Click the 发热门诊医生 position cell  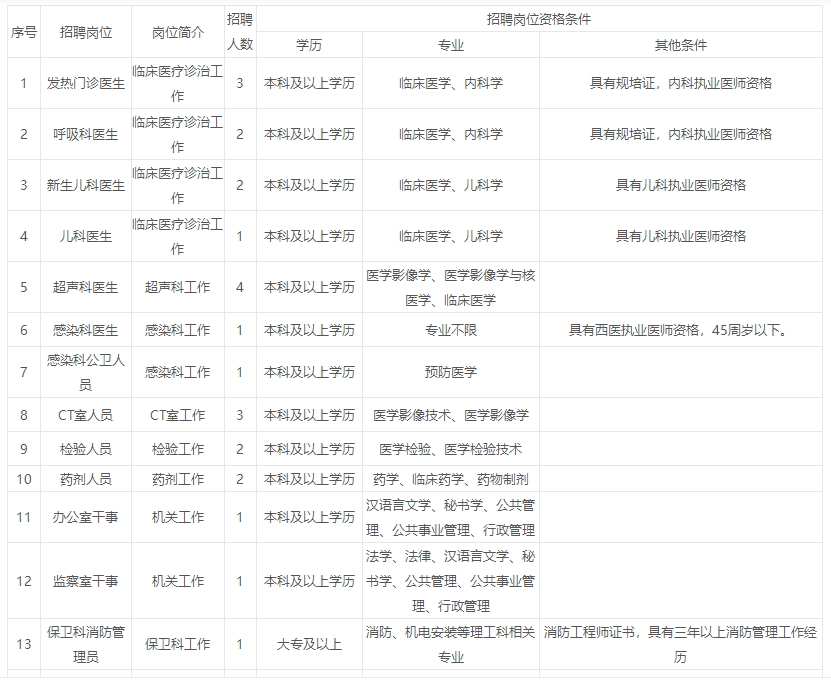[86, 83]
